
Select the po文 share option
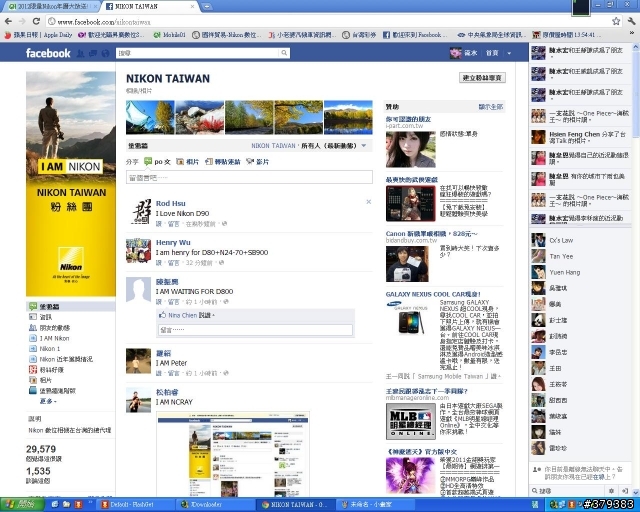pos(158,162)
